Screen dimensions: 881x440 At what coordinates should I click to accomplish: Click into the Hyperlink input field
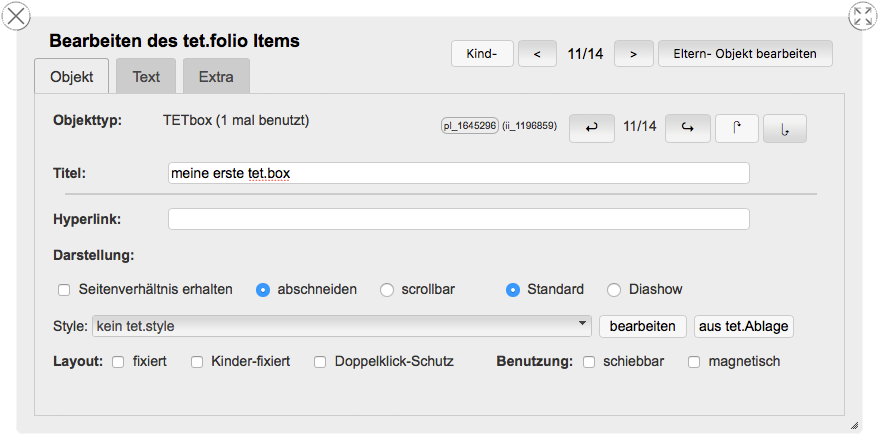459,219
